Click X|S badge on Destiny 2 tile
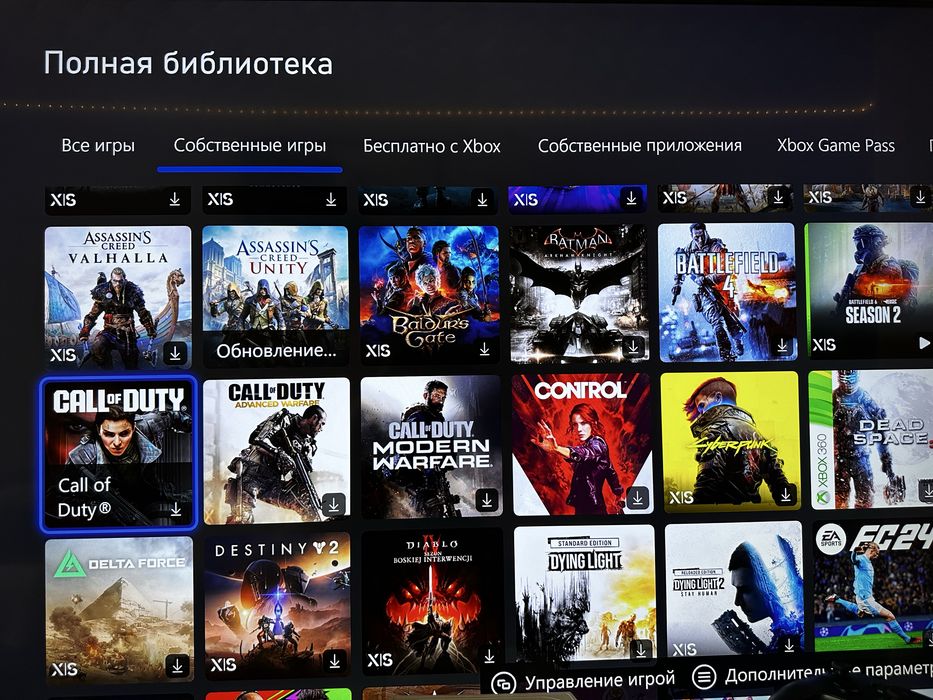This screenshot has width=933, height=700. [223, 664]
